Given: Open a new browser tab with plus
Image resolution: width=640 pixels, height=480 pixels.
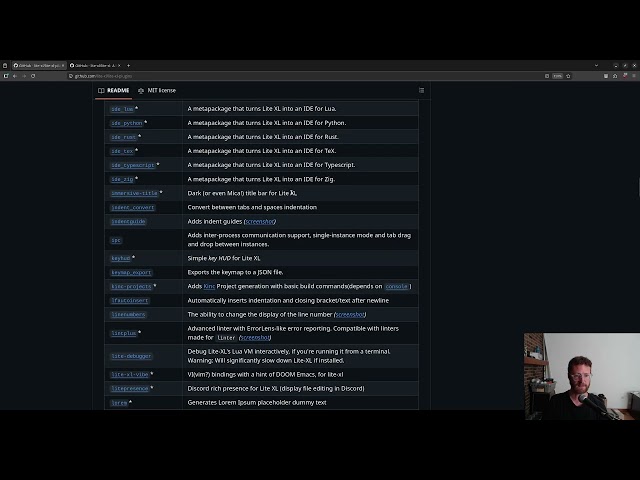Looking at the screenshot, I should [x=129, y=65].
